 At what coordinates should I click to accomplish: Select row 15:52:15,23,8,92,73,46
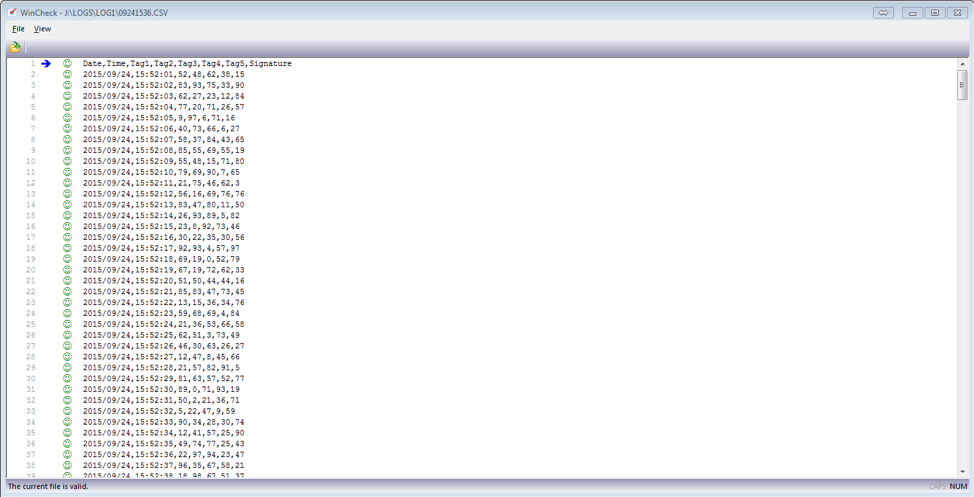(x=161, y=226)
